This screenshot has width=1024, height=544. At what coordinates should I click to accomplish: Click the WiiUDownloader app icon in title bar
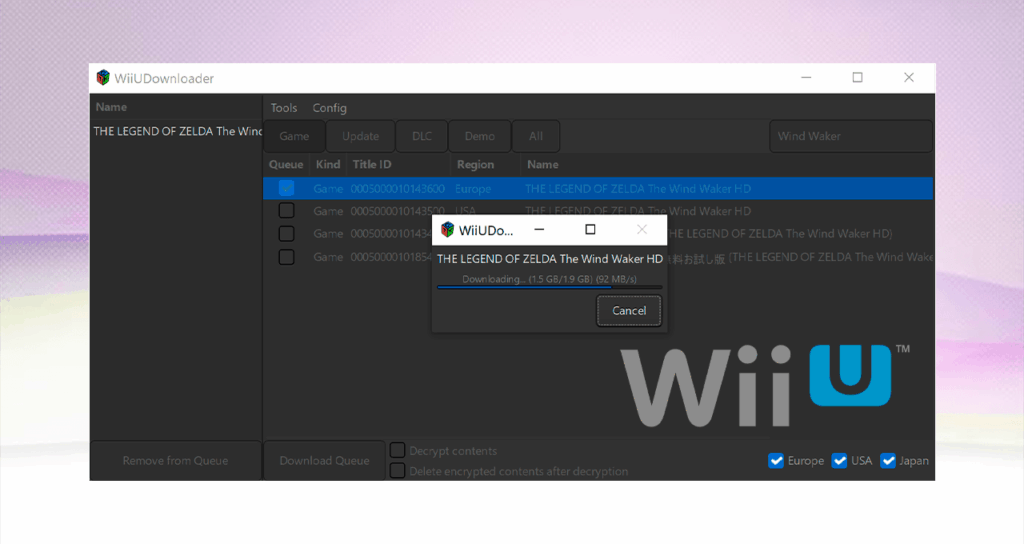103,78
